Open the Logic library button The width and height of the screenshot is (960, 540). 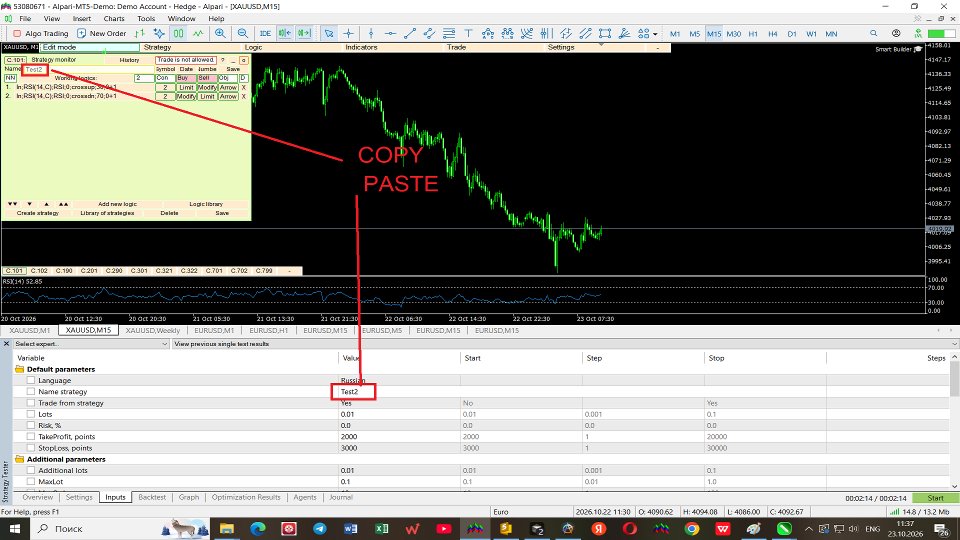[x=206, y=204]
